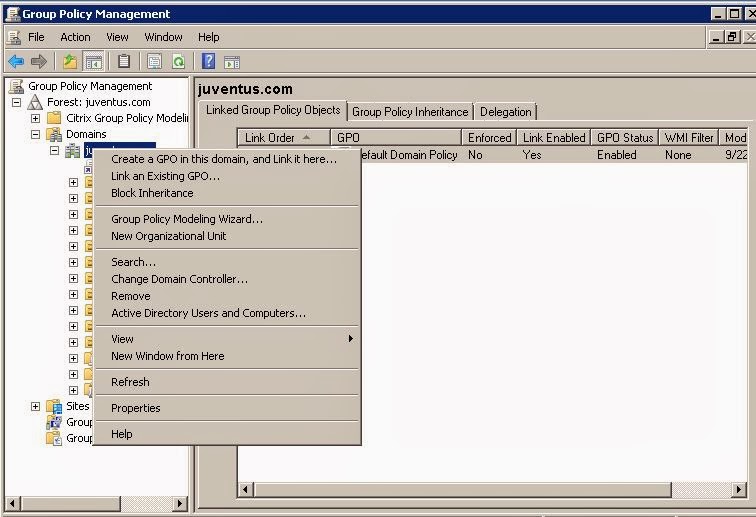
Task: Open the Window menu
Action: coord(163,37)
